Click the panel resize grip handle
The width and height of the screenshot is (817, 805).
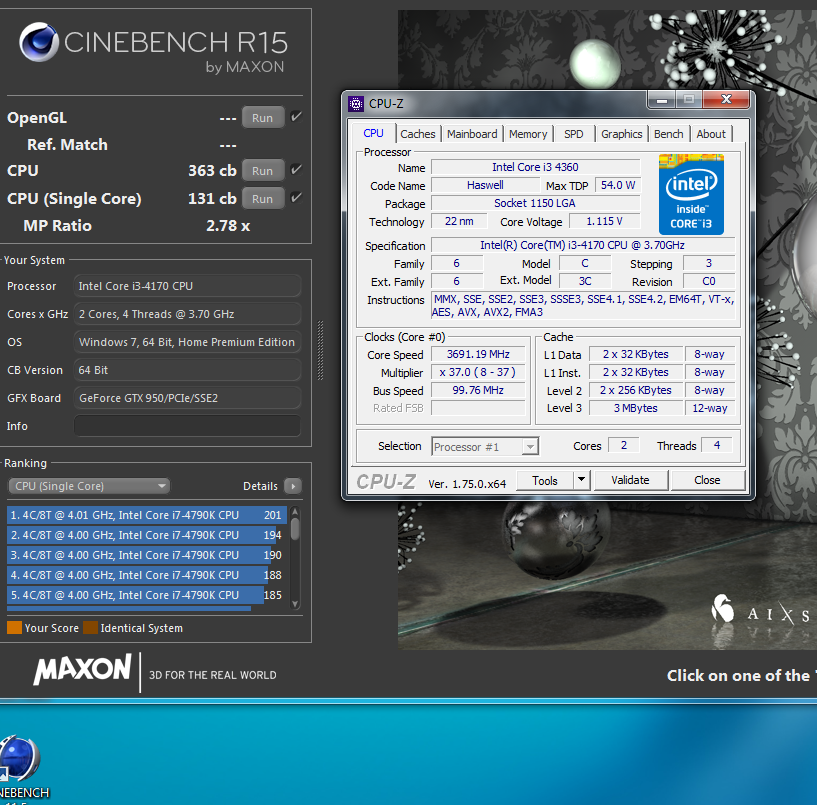click(320, 350)
